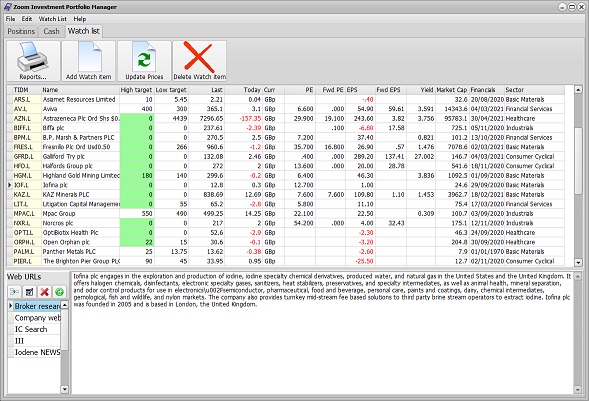Click the Add Watch item page icon
Screen dimensions: 589x401
pos(89,61)
